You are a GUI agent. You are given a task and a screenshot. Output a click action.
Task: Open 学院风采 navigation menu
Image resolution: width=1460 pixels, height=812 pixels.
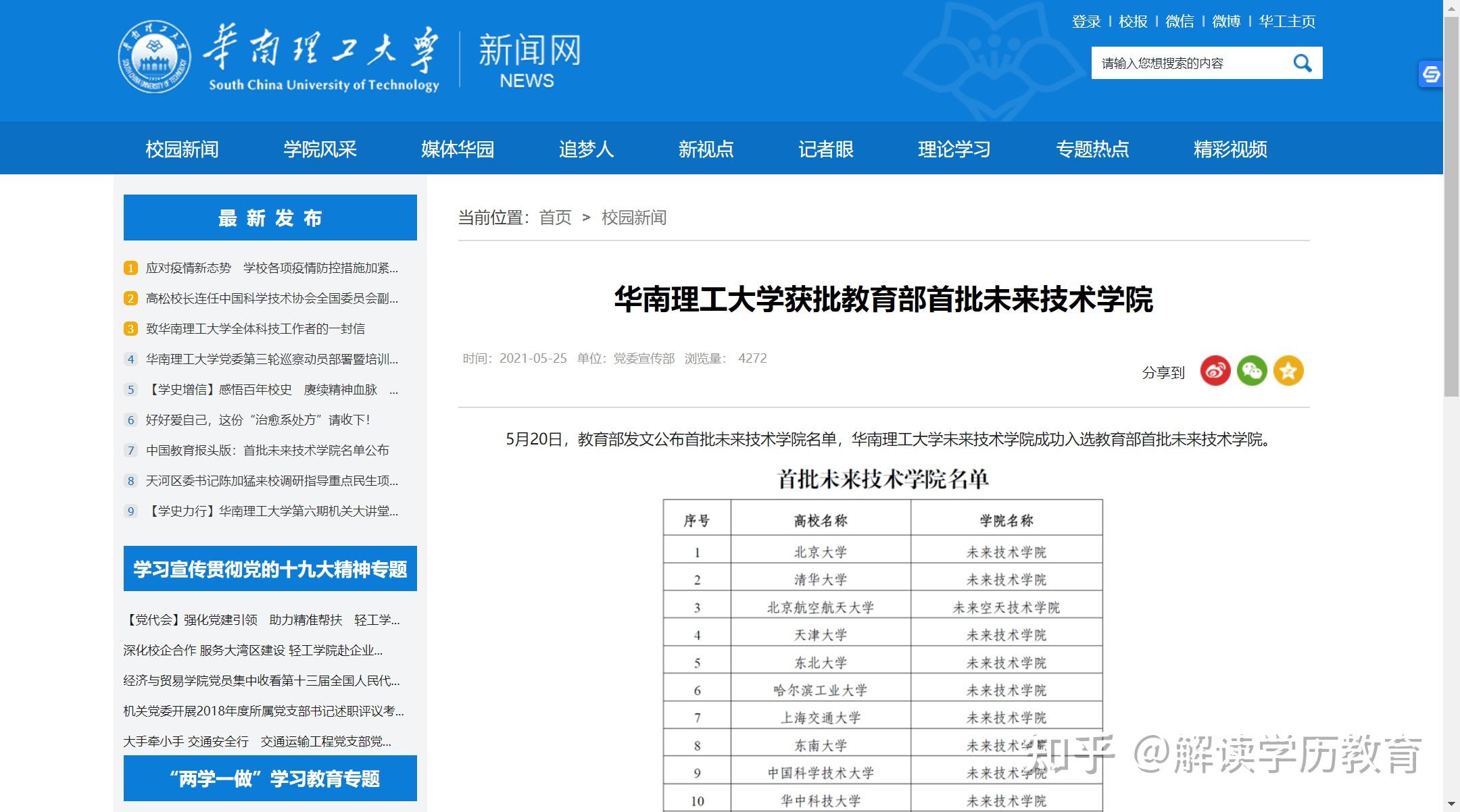pyautogui.click(x=320, y=149)
